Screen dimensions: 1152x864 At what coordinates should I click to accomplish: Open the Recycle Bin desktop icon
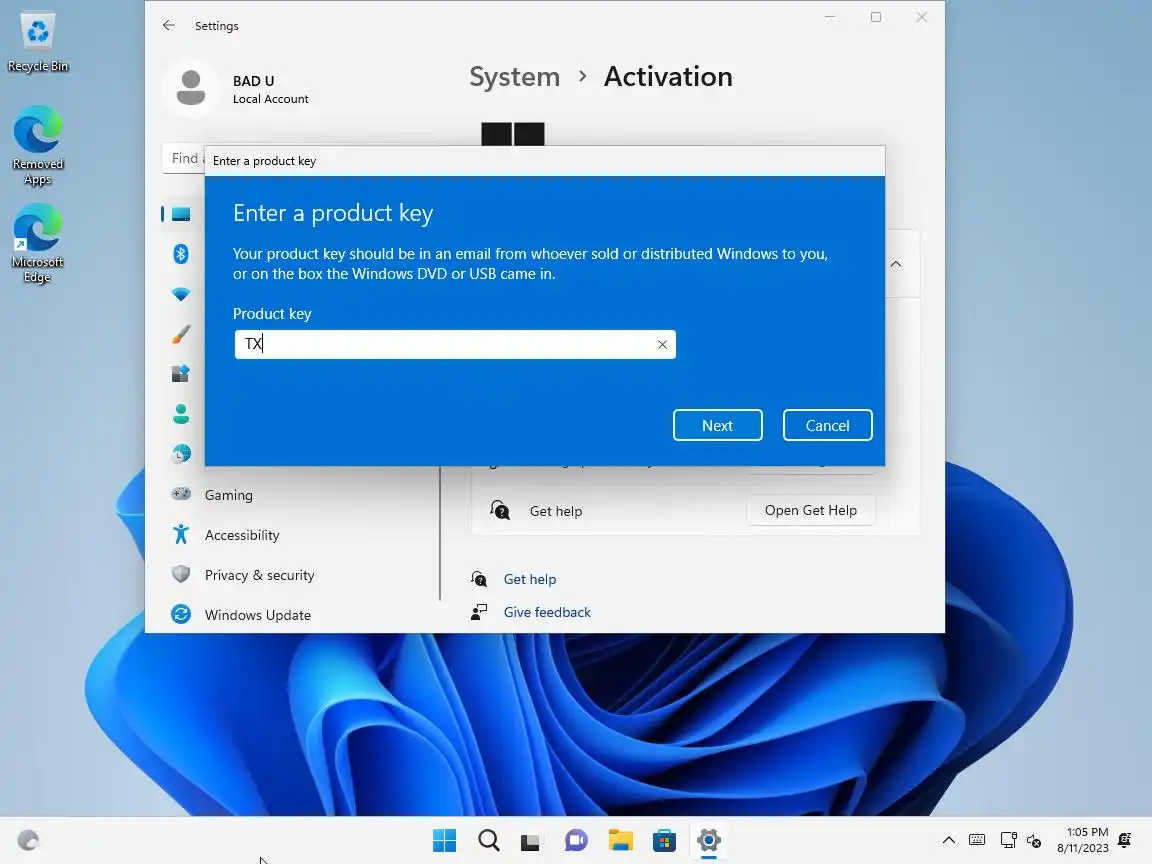(x=37, y=42)
